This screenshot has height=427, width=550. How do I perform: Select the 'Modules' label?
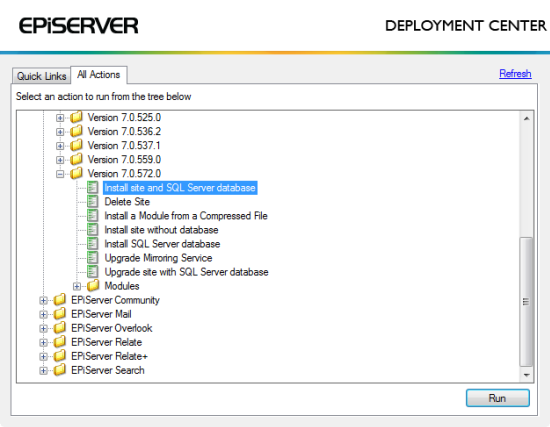point(122,286)
